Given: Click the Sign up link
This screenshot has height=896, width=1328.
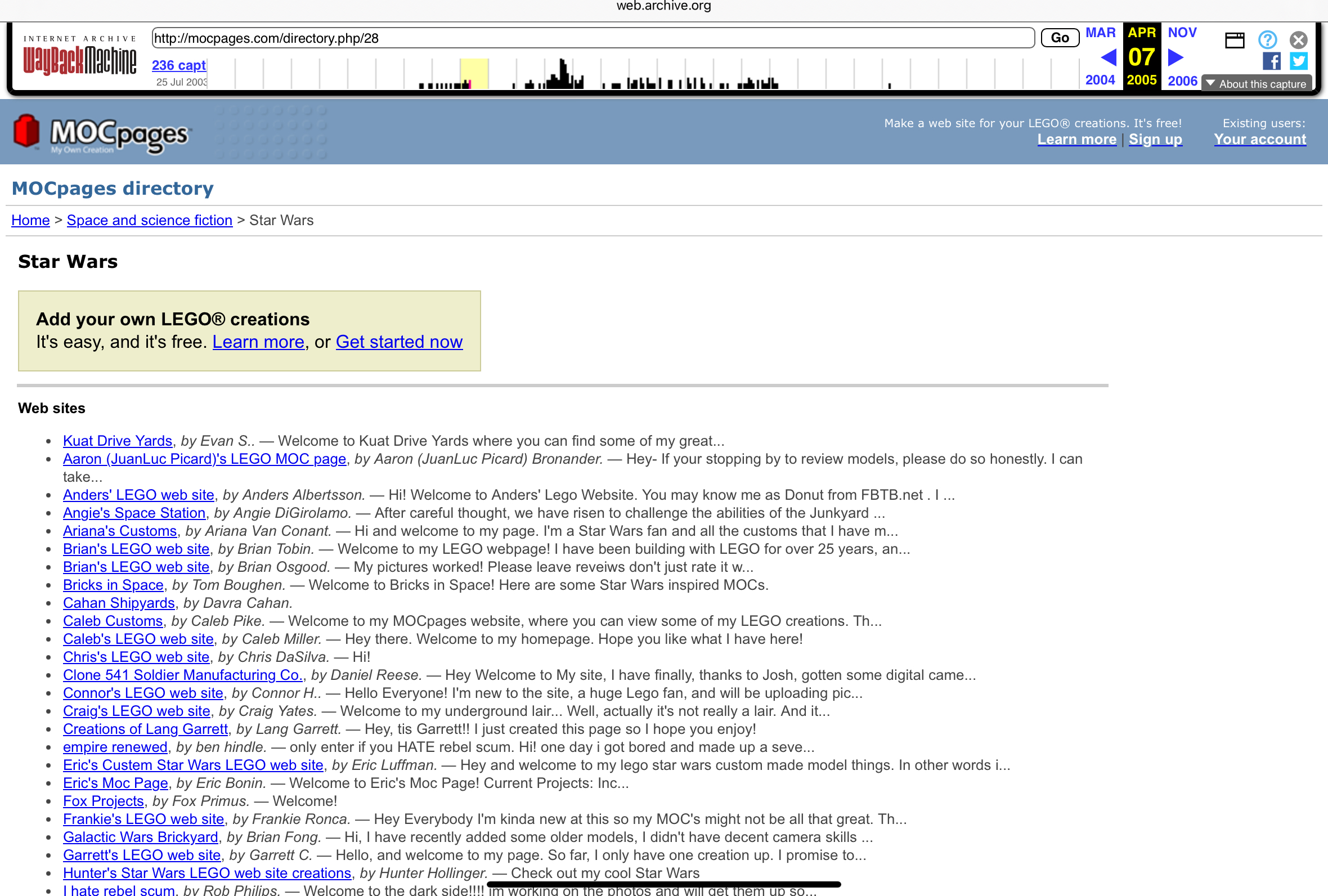Looking at the screenshot, I should 1155,140.
